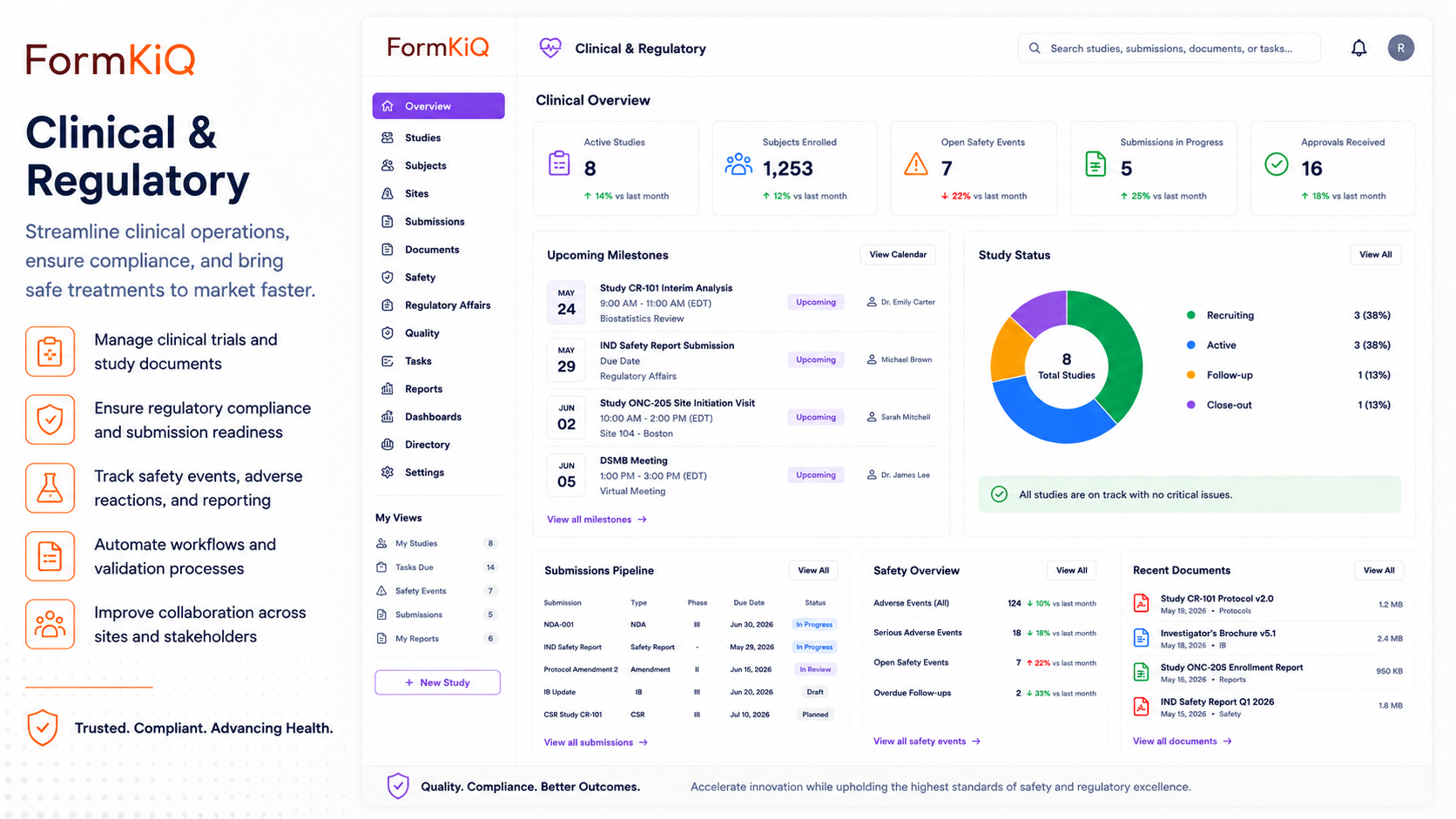Follow the View all submissions link
The image size is (1456, 819).
click(x=596, y=742)
